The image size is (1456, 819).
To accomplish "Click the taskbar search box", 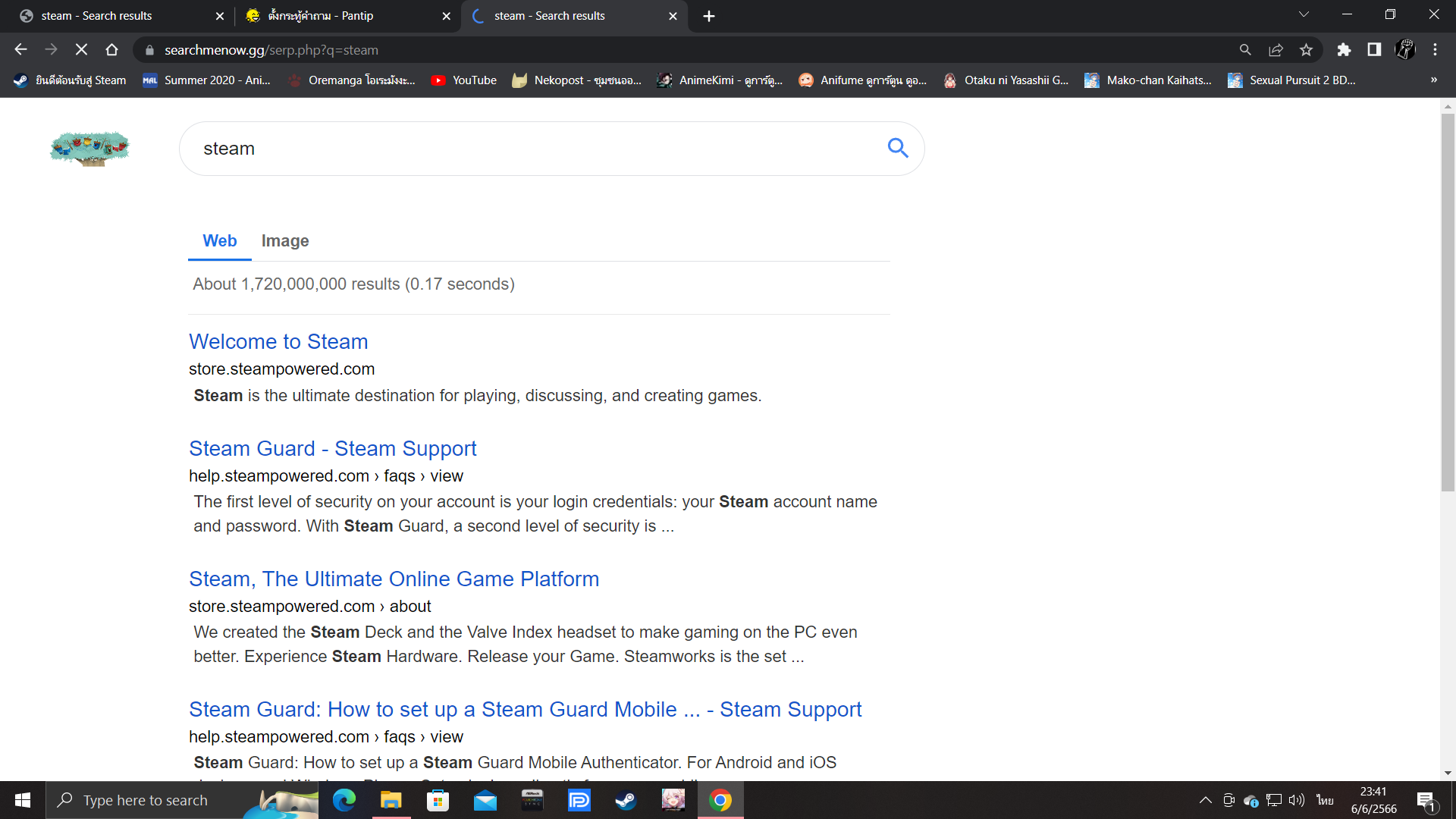I will tap(182, 800).
